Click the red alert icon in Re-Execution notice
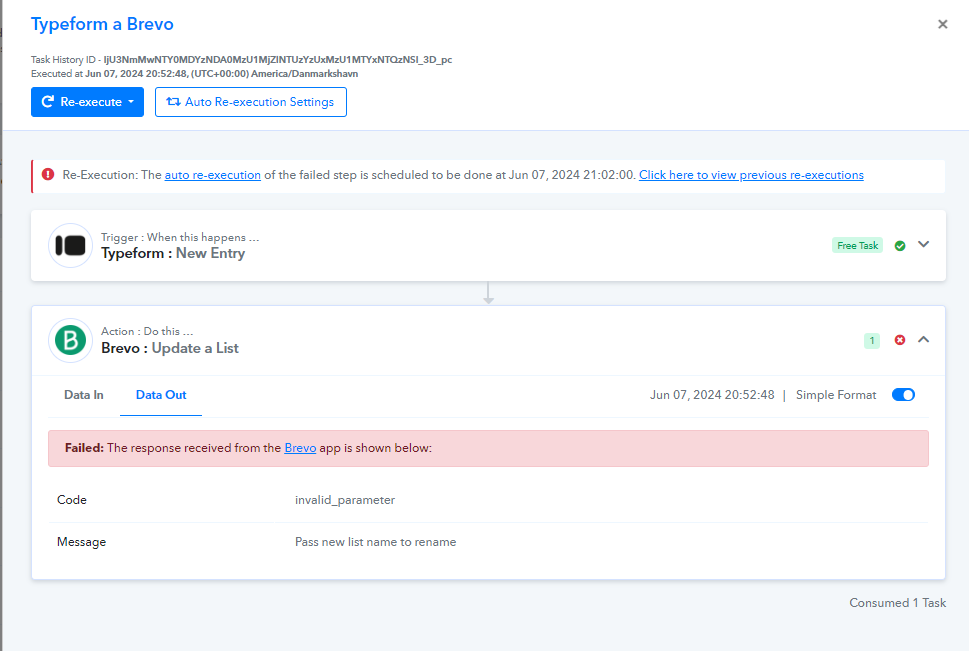The width and height of the screenshot is (969, 651). coord(48,174)
